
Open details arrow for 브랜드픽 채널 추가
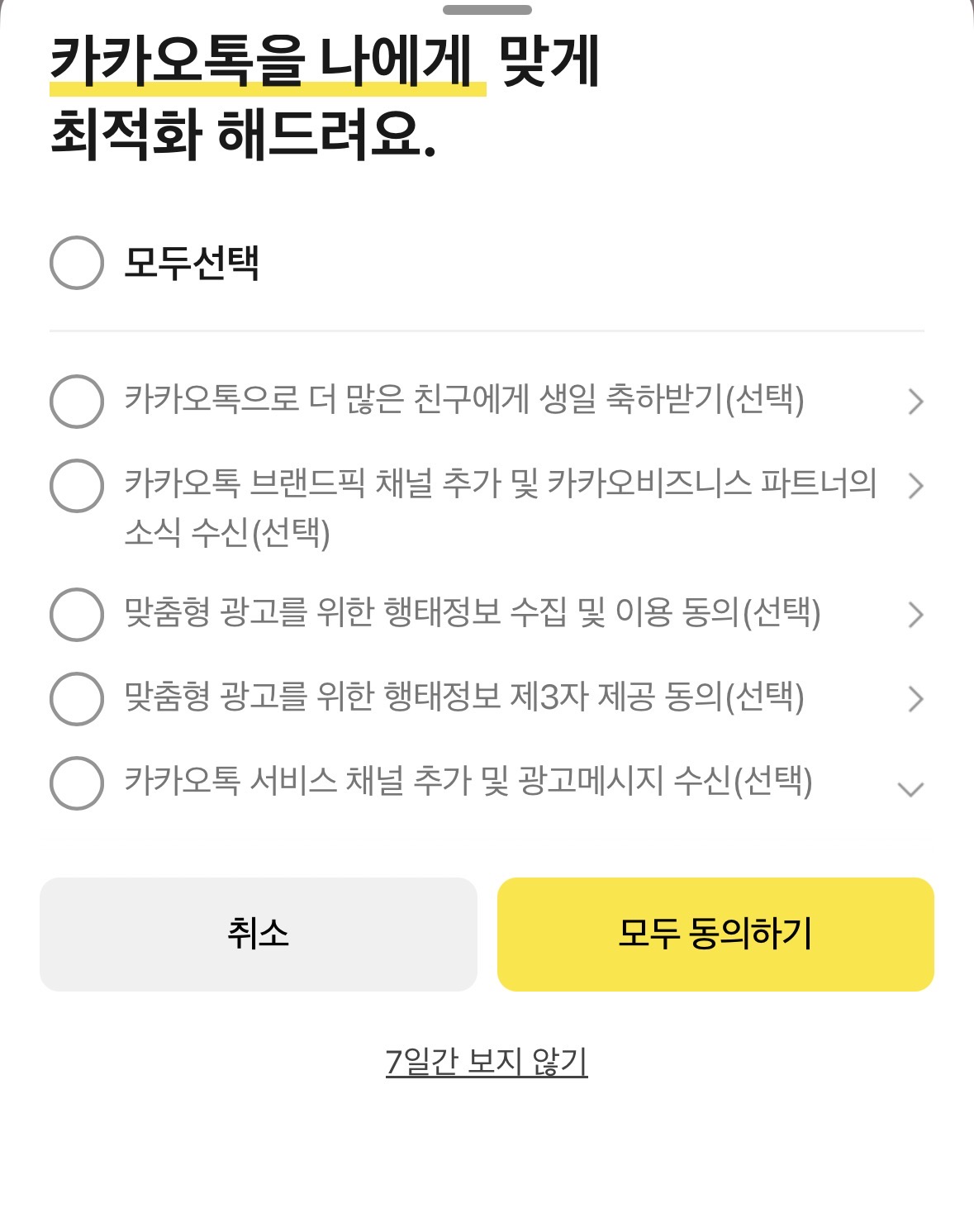(x=915, y=486)
